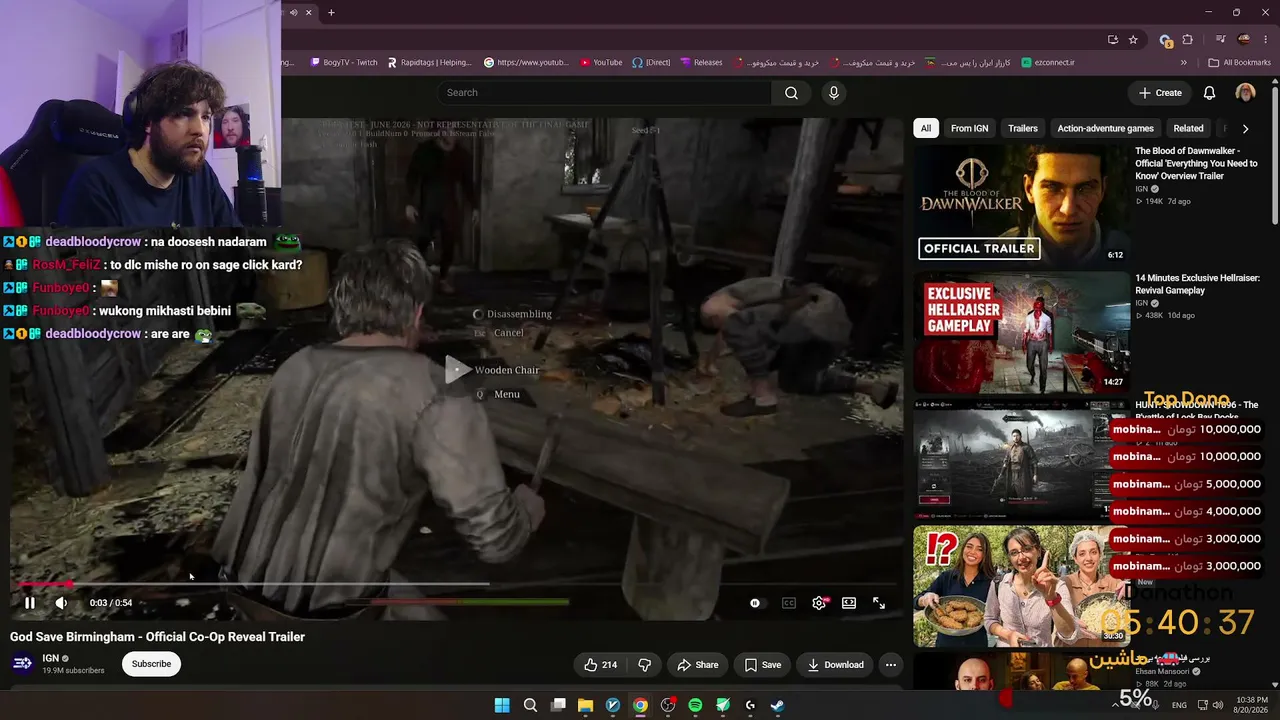Image resolution: width=1280 pixels, height=720 pixels.
Task: Open the cooking video thumbnail with three women
Action: click(1021, 586)
